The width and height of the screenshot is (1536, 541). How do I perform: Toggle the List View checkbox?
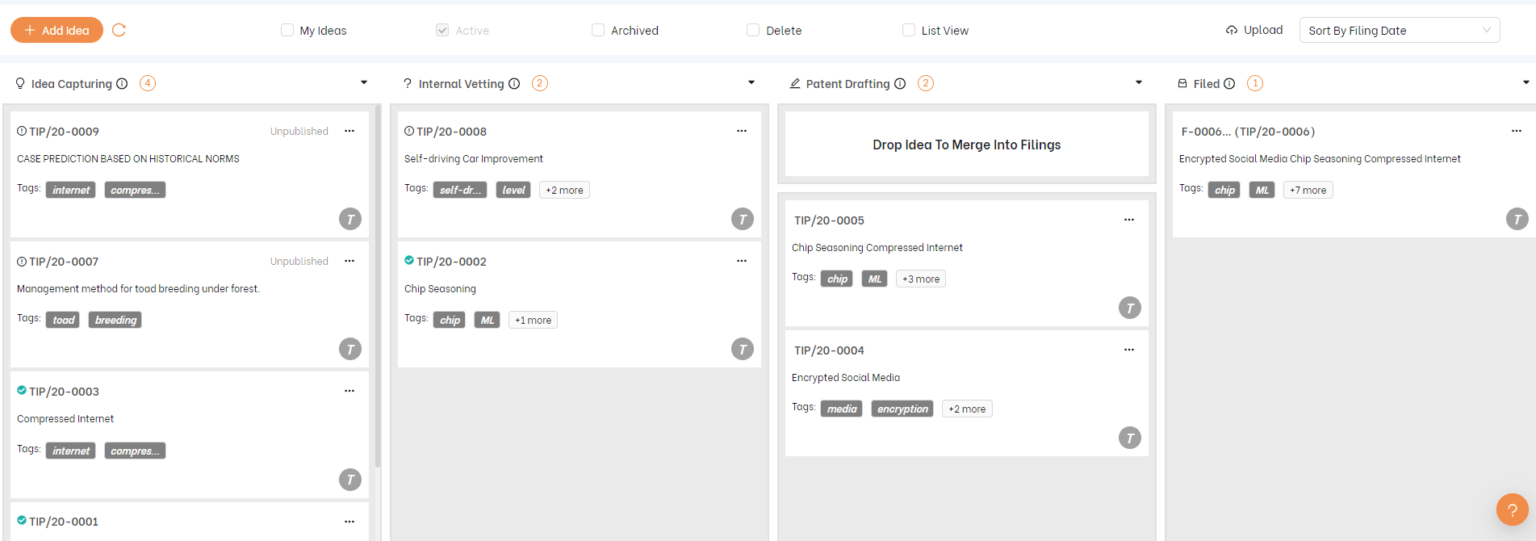click(908, 30)
